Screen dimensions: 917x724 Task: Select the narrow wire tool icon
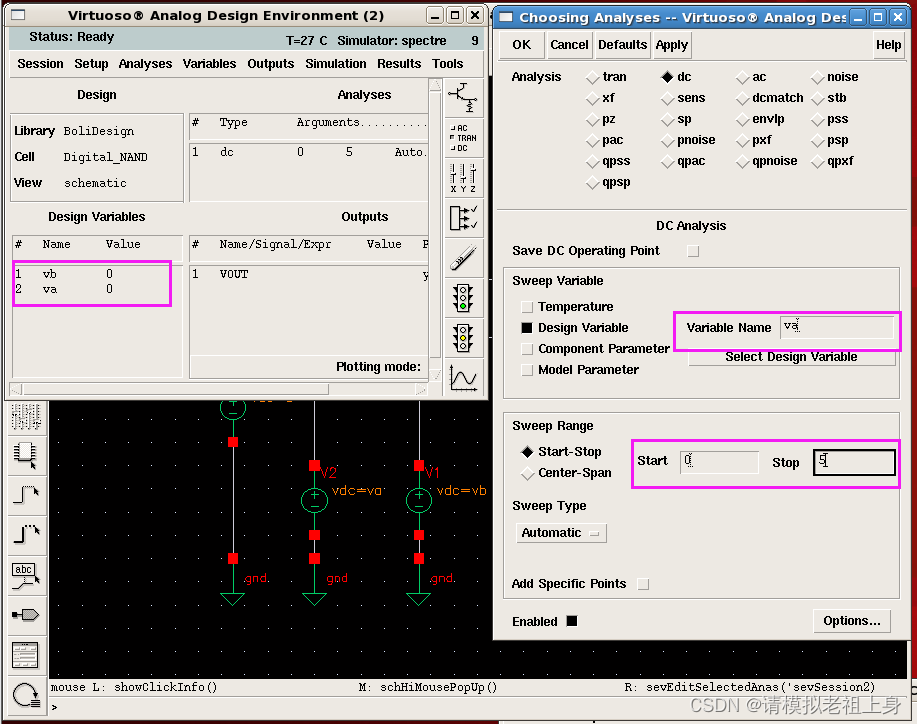point(26,494)
